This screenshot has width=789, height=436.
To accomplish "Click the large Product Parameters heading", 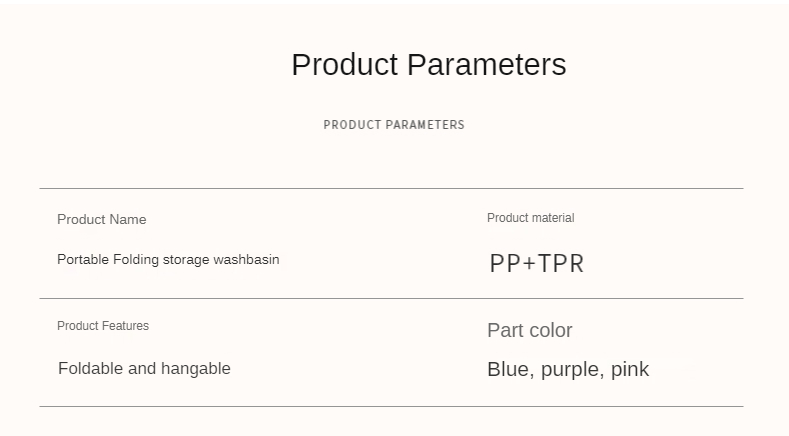I will 428,65.
